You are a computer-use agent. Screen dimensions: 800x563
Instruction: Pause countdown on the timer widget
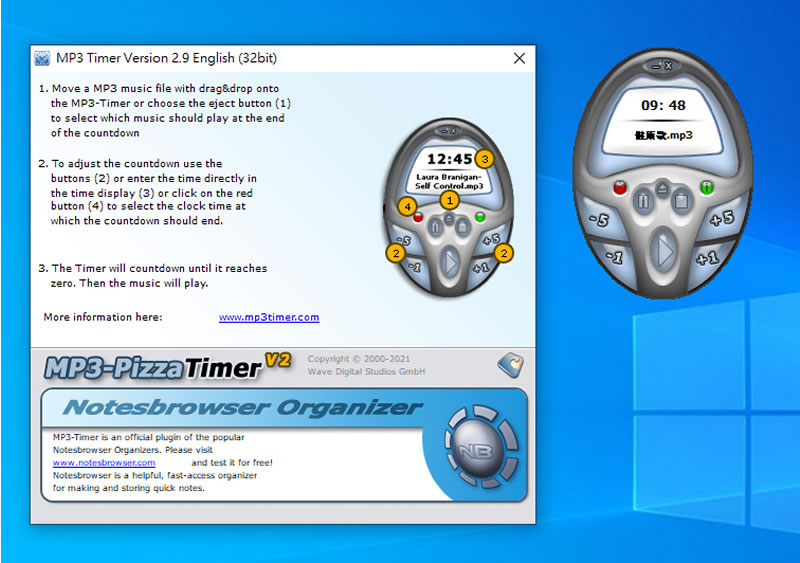pyautogui.click(x=643, y=201)
